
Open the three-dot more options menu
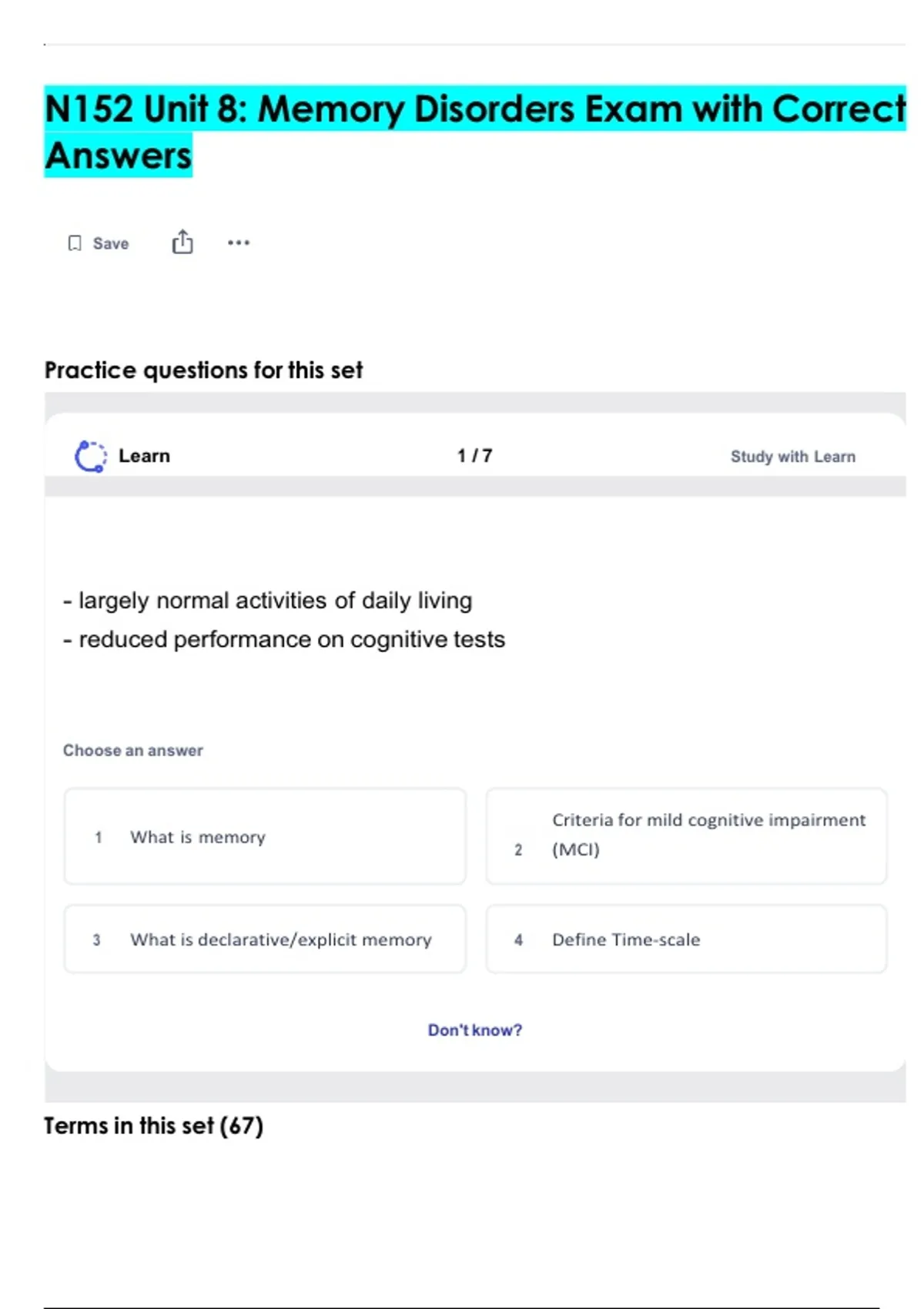click(x=239, y=243)
